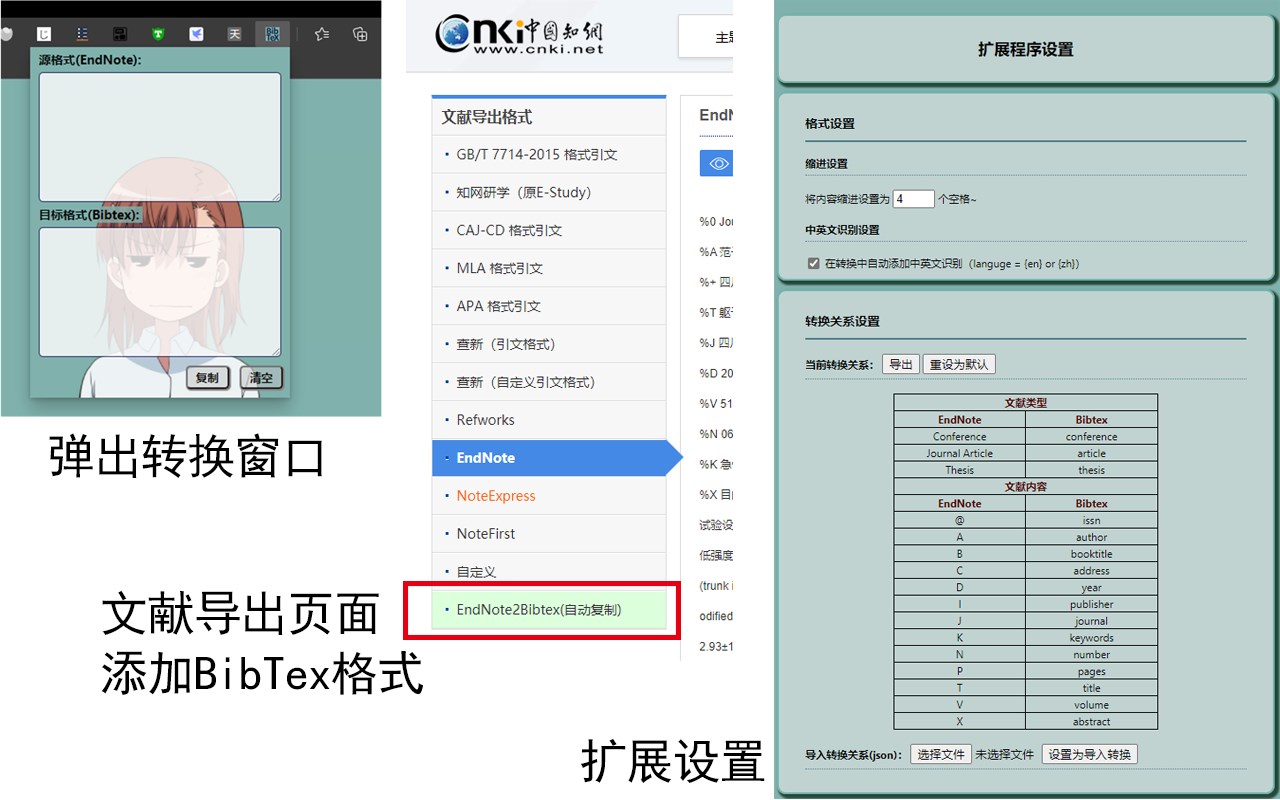Open the browser collections icon

[x=360, y=34]
